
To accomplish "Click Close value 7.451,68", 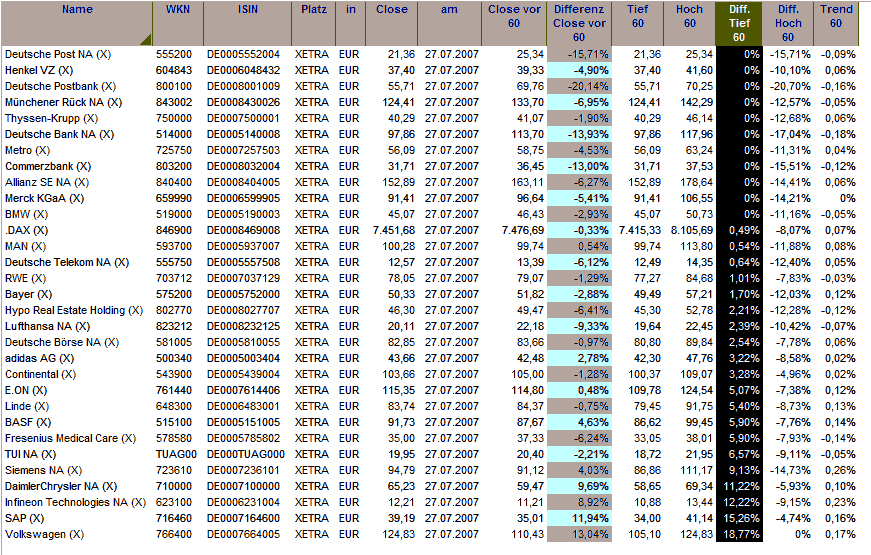I will click(394, 231).
